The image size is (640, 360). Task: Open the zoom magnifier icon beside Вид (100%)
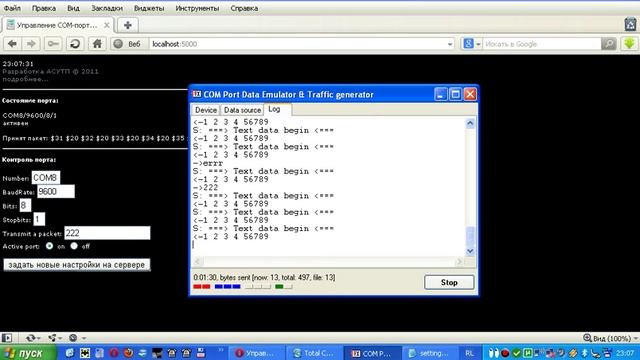[x=587, y=338]
